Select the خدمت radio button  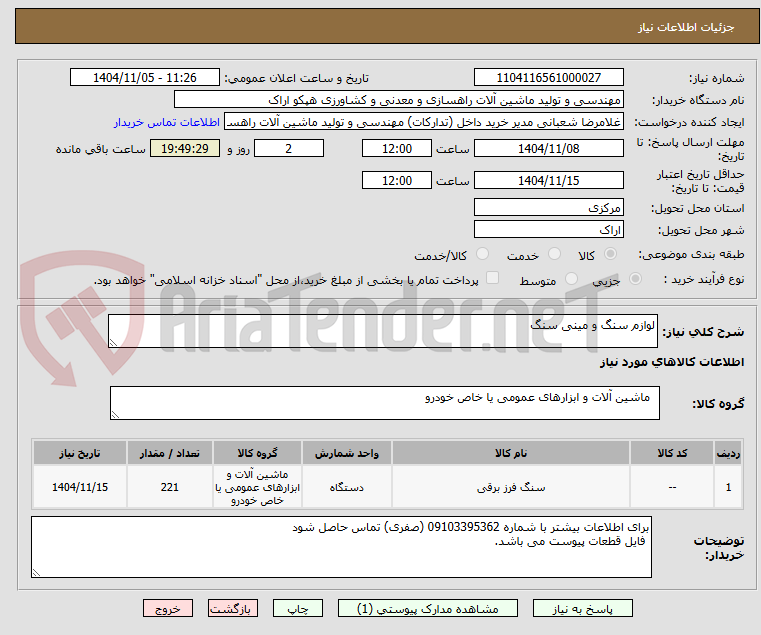click(x=554, y=254)
